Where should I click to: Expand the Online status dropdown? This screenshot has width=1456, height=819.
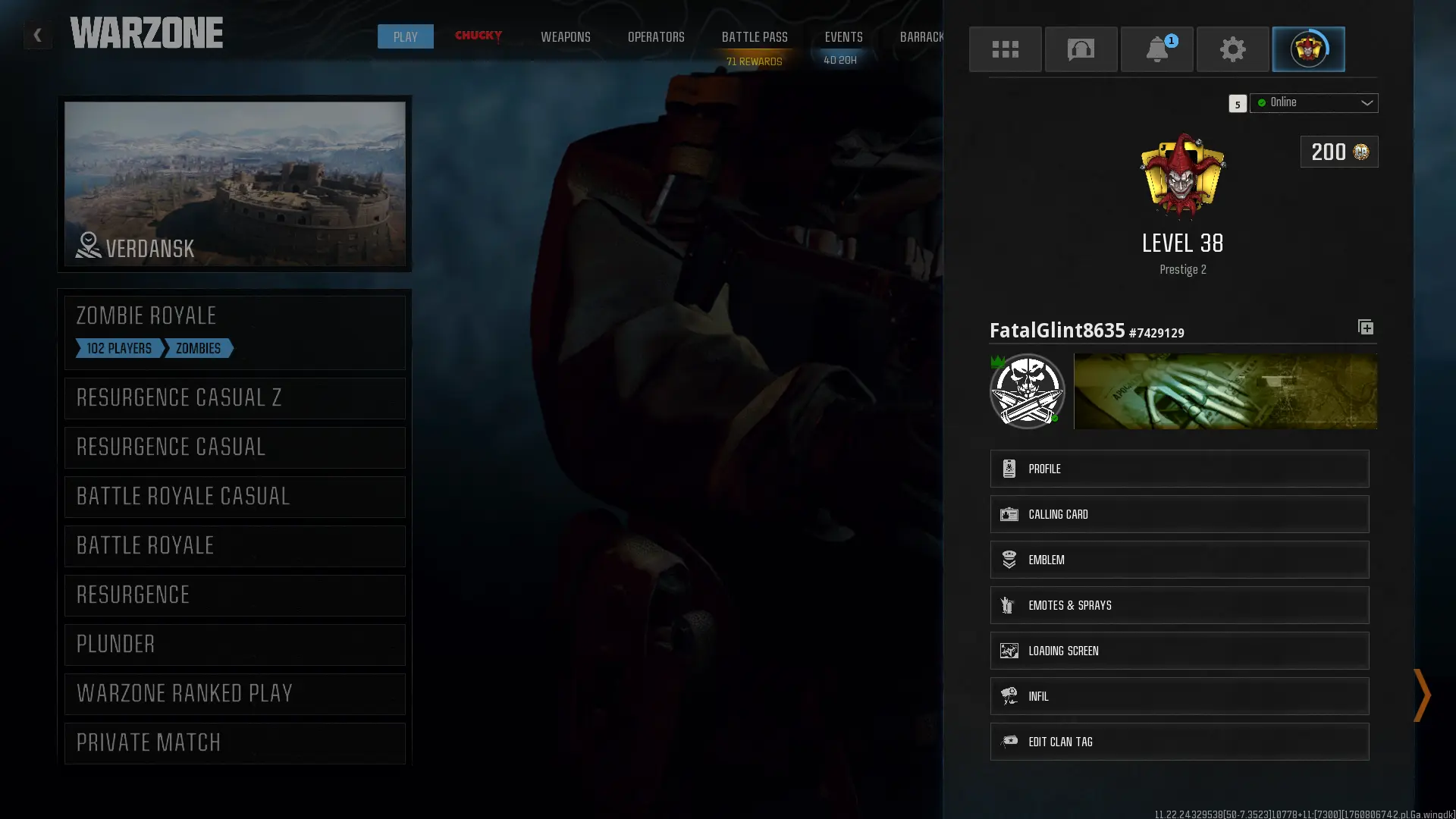1313,103
